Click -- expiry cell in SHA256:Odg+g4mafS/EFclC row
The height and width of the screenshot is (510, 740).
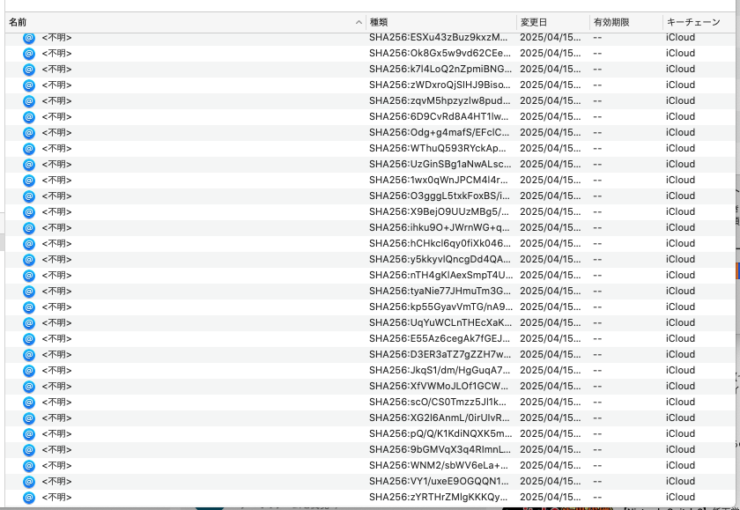[597, 133]
